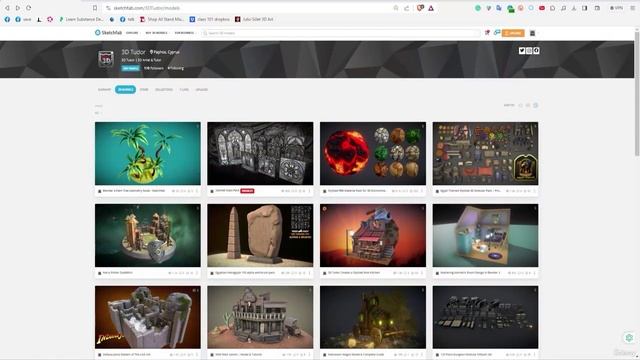640x360 pixels.
Task: Reload the Sketchfab page
Action: pos(29,8)
